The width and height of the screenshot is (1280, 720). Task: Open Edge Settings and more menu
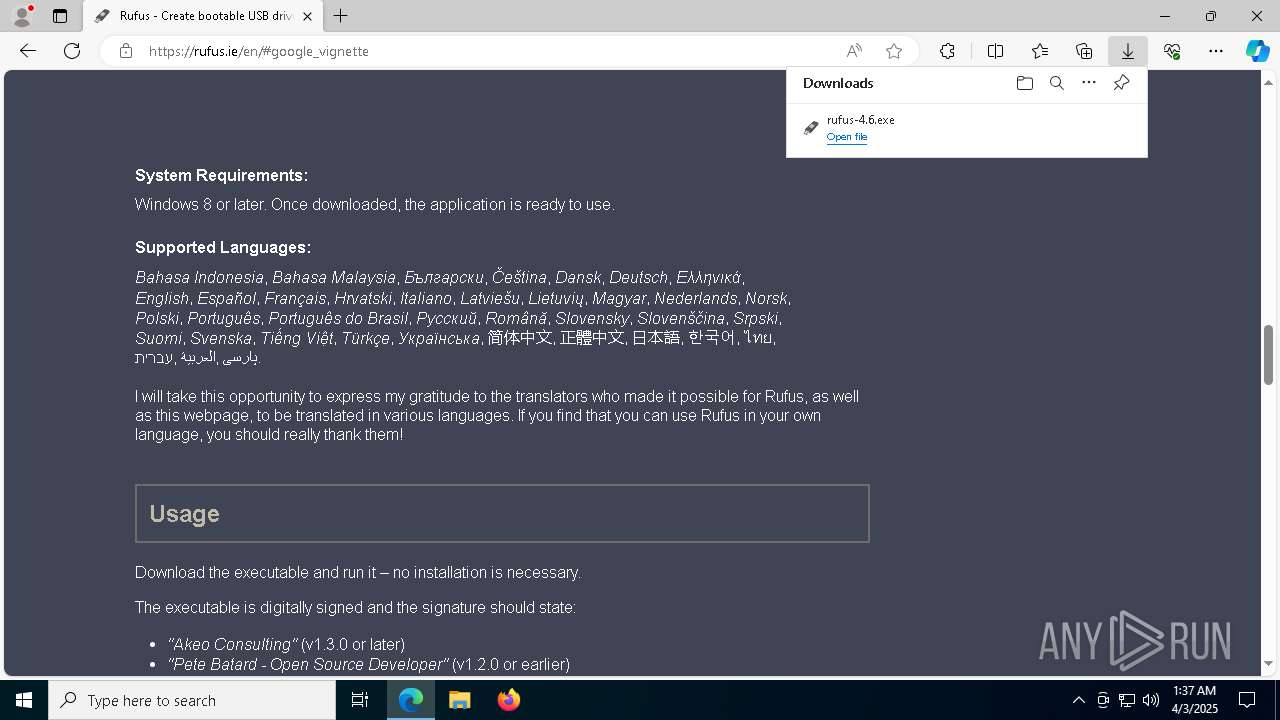click(x=1216, y=51)
